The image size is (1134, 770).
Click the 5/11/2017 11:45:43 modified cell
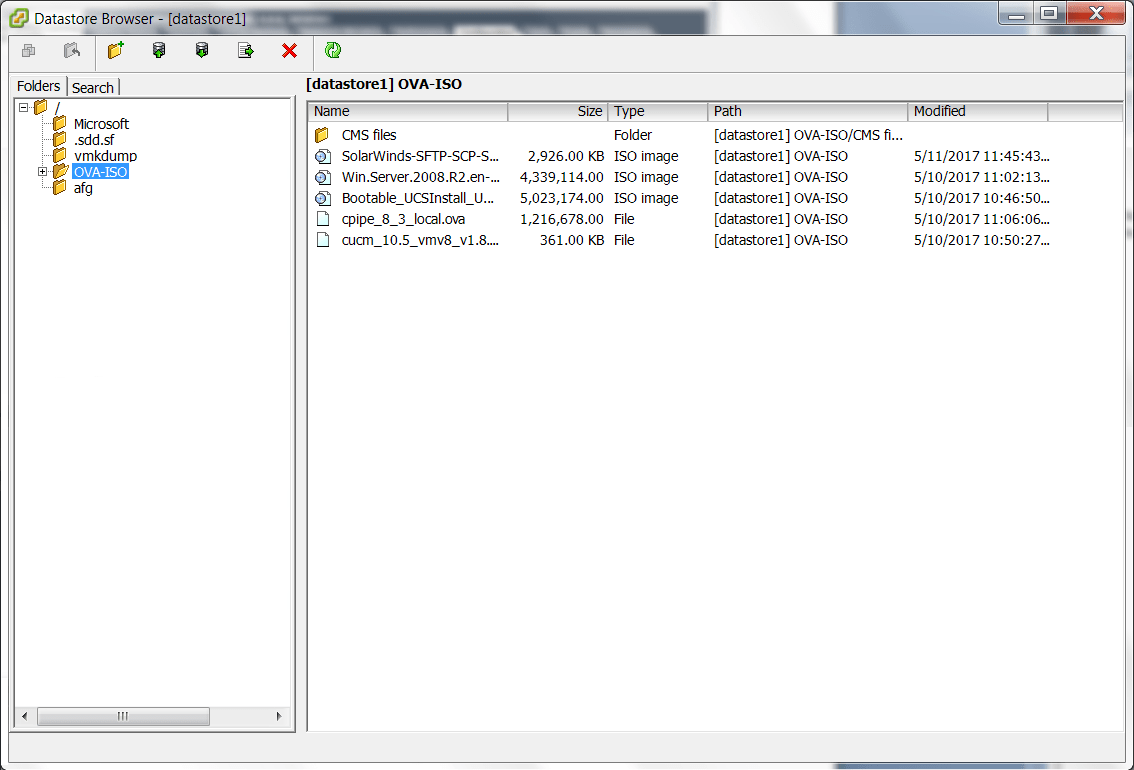[x=981, y=156]
